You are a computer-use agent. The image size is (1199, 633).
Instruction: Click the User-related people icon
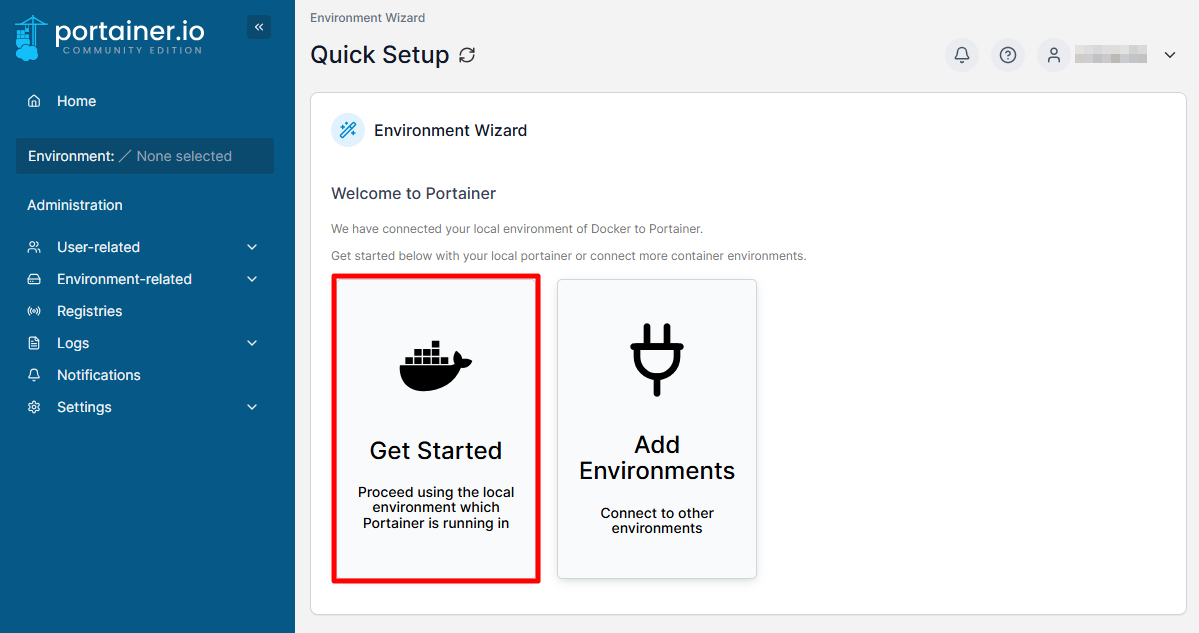click(34, 247)
